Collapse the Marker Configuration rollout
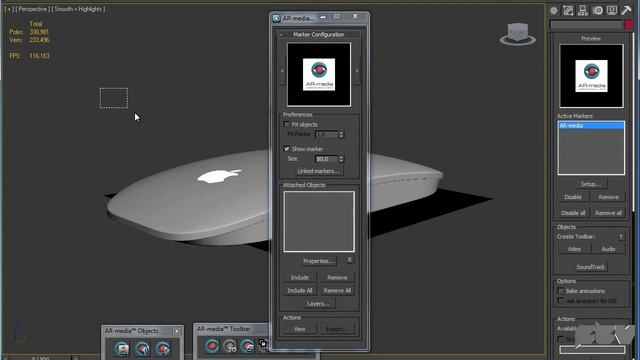Viewport: 640px width, 360px height. pyautogui.click(x=318, y=35)
